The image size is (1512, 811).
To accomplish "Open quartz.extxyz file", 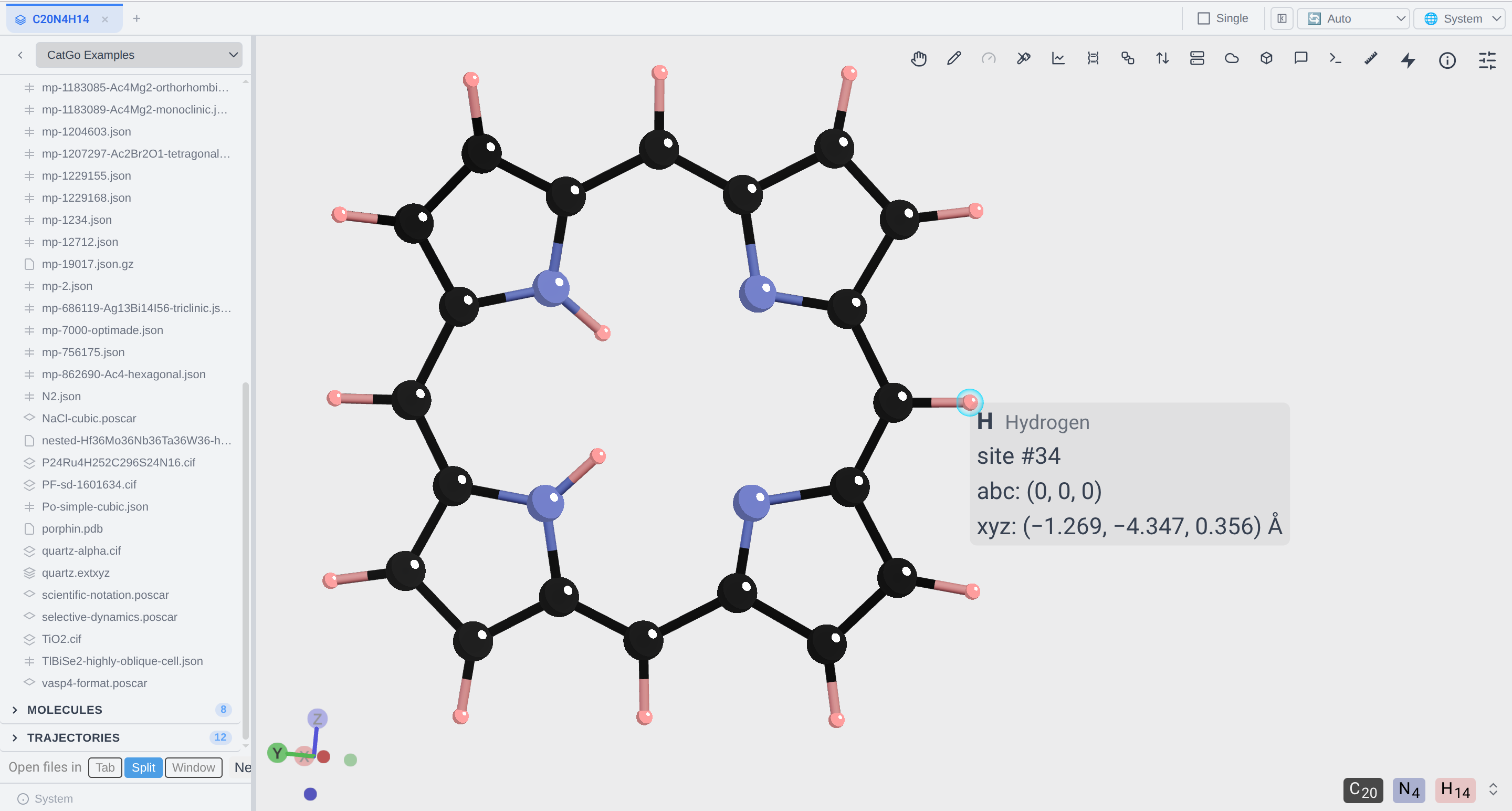I will (x=76, y=573).
